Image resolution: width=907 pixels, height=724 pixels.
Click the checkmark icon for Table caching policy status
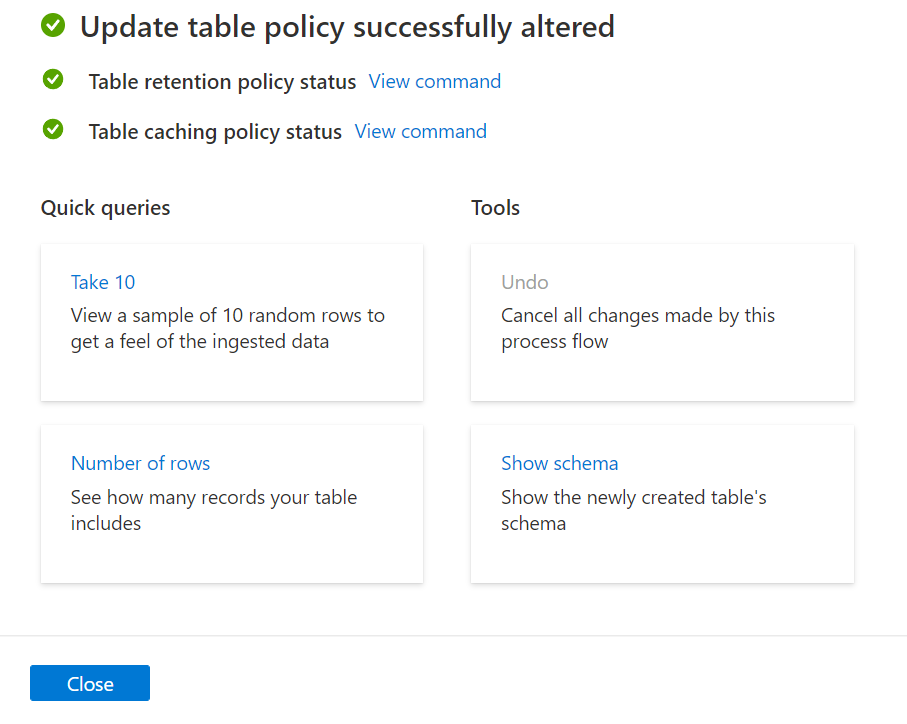pos(53,130)
